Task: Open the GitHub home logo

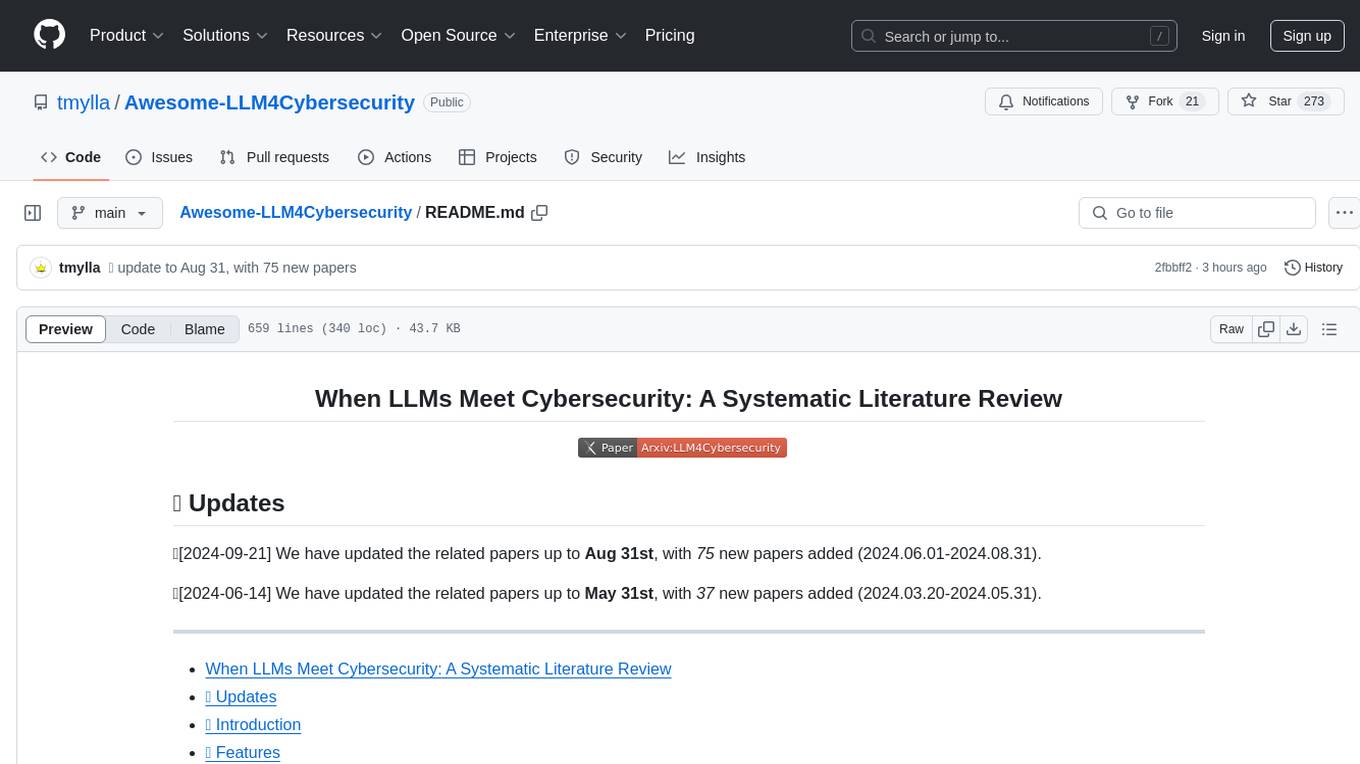Action: 50,35
